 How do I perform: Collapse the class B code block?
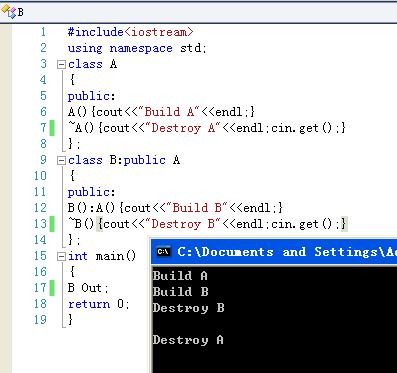click(x=61, y=161)
